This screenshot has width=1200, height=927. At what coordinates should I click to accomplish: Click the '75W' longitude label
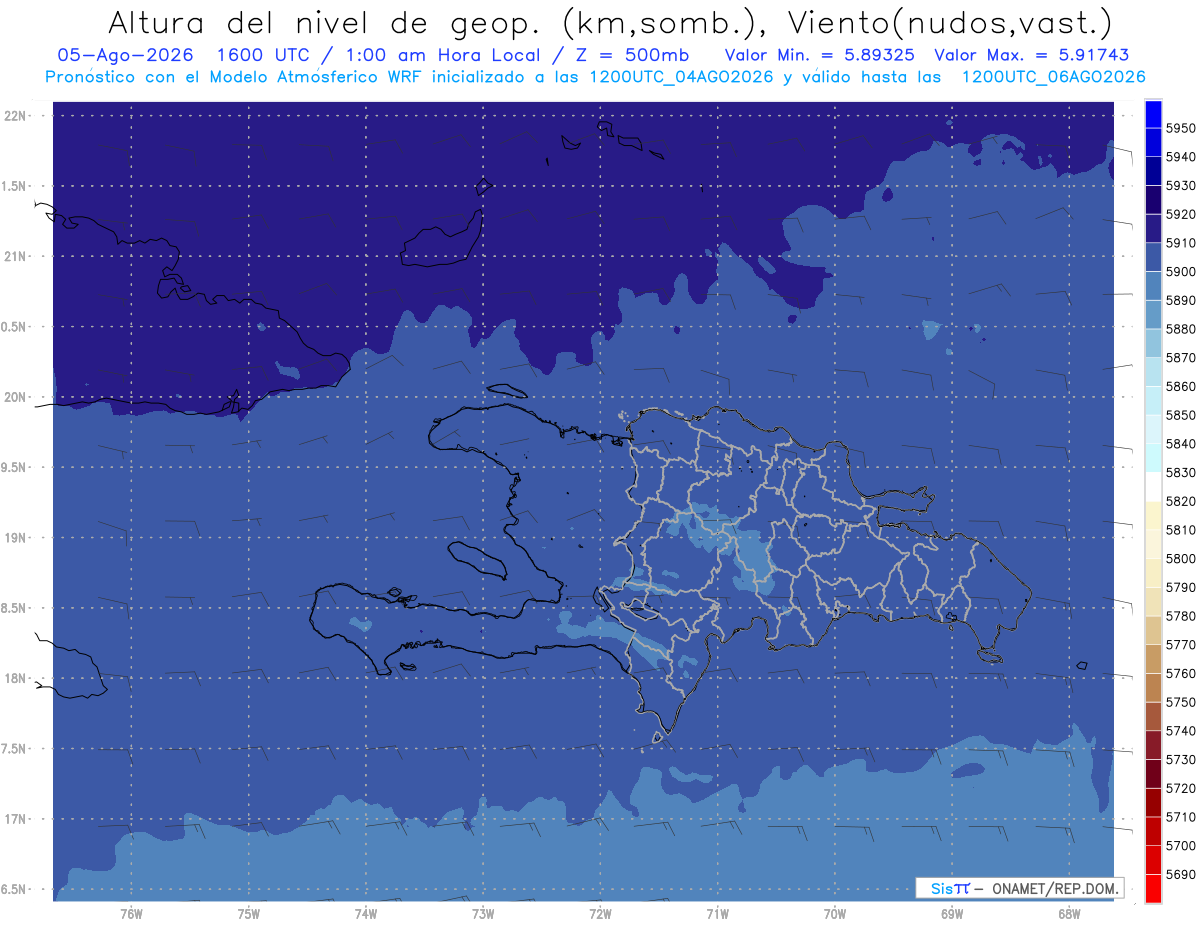(x=249, y=913)
